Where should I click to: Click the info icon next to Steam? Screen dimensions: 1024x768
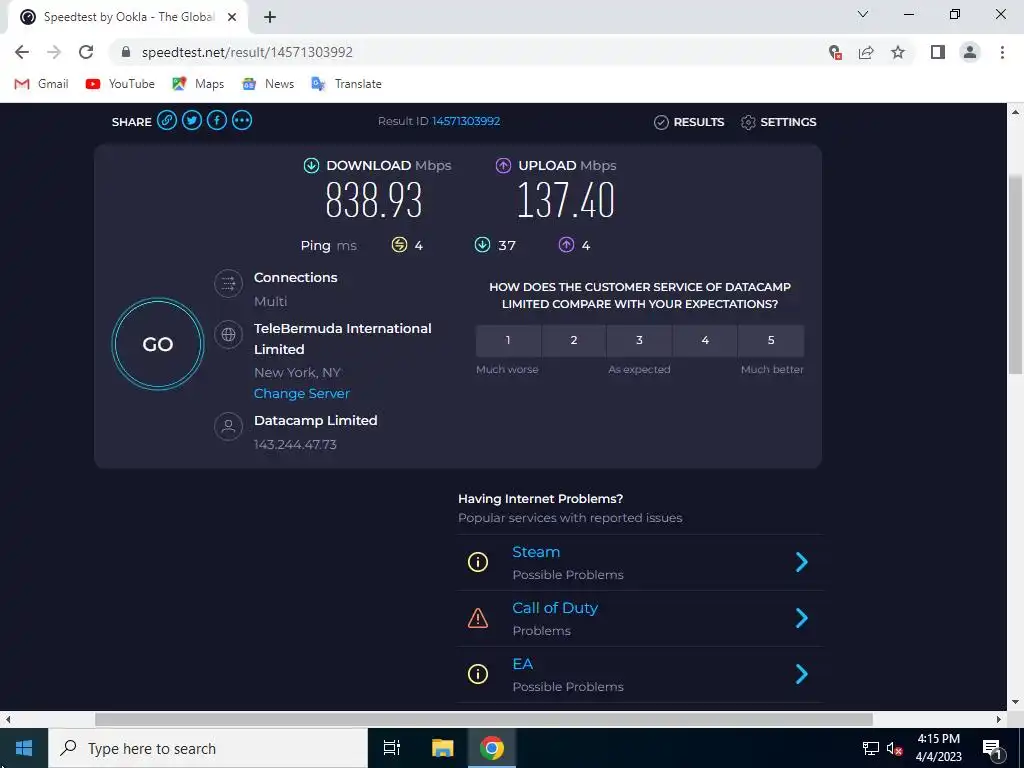[x=478, y=562]
